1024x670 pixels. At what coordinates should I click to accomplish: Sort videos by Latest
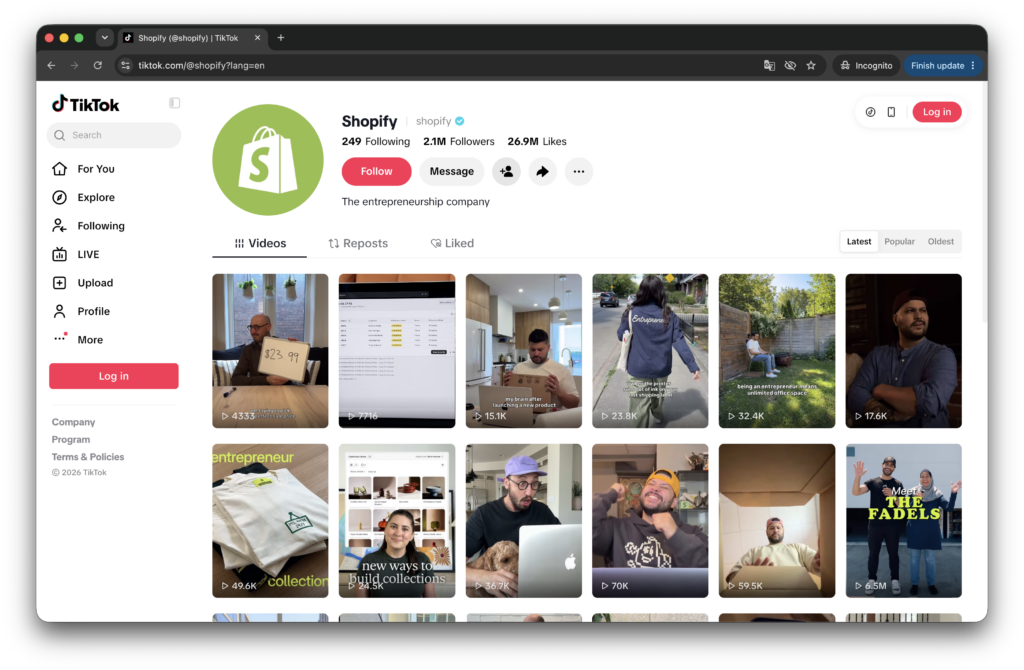pos(859,242)
